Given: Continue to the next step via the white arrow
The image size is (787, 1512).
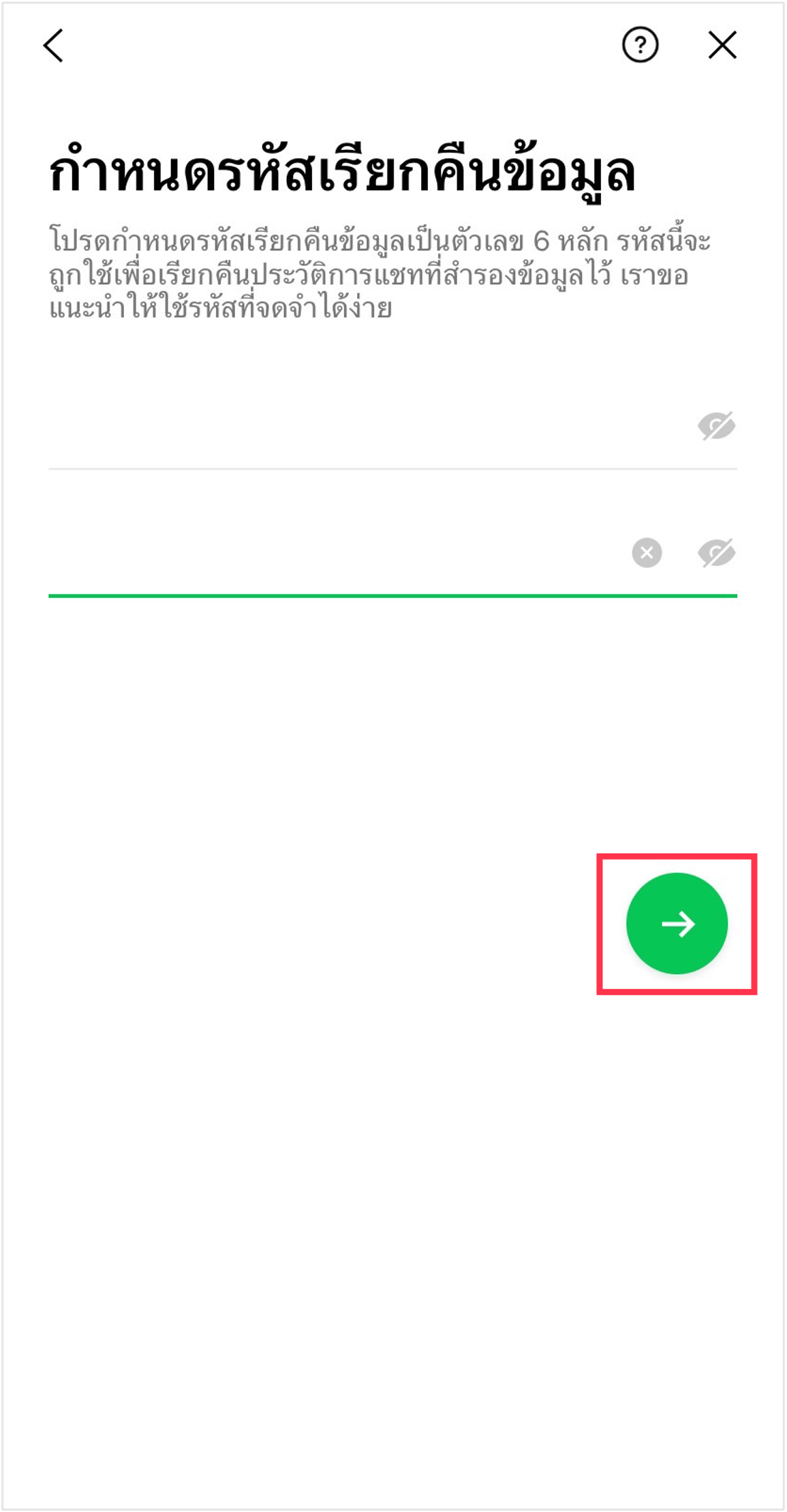Looking at the screenshot, I should click(x=678, y=924).
